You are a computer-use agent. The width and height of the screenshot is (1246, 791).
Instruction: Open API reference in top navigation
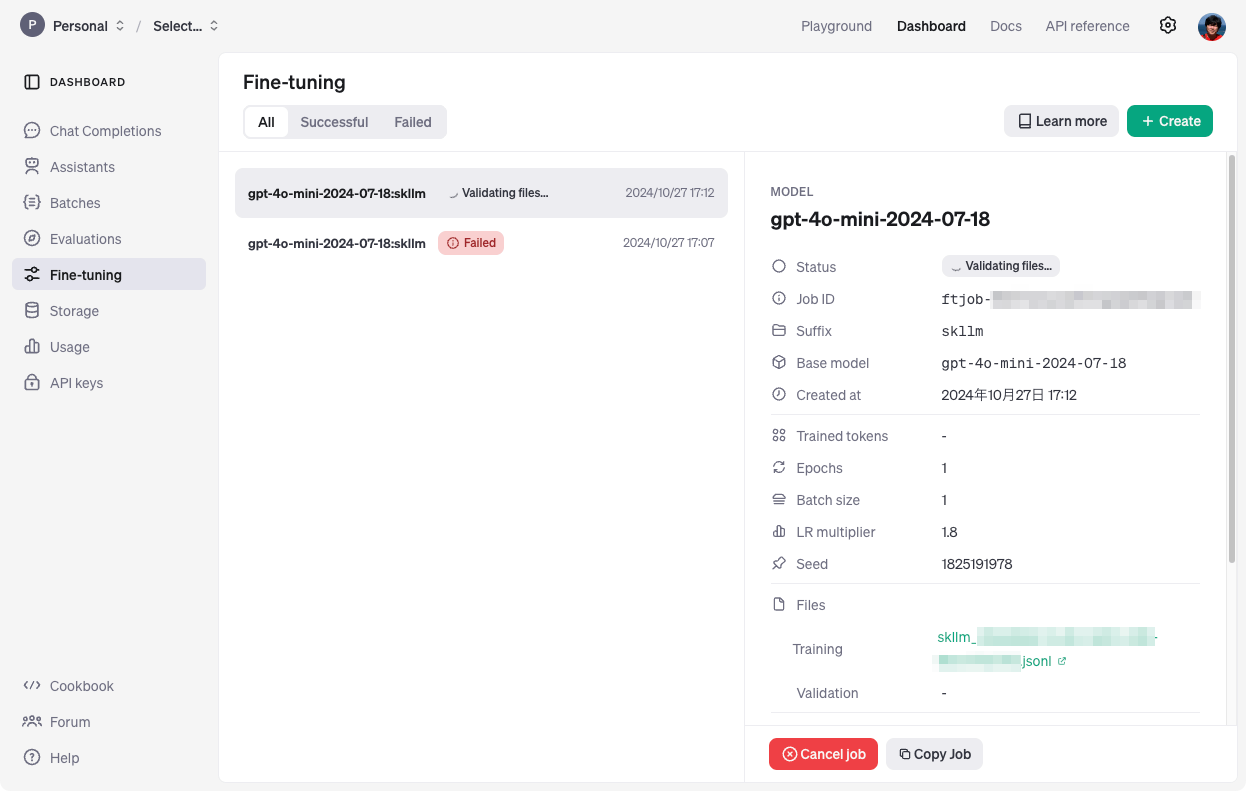(x=1087, y=26)
